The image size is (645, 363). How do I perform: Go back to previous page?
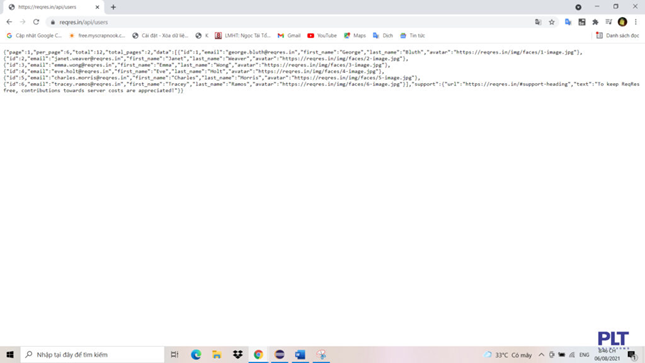9,22
